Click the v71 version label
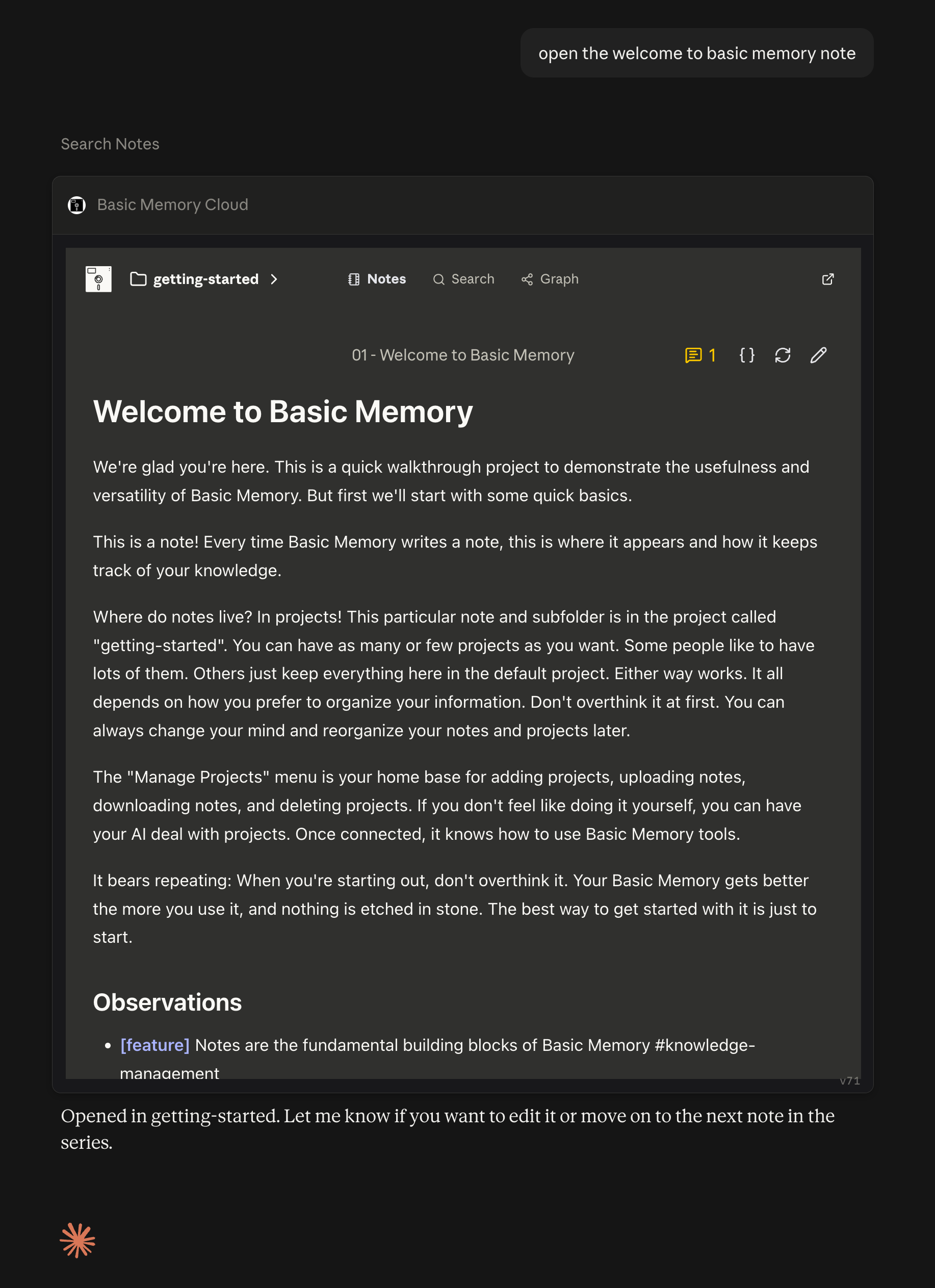 point(850,1080)
